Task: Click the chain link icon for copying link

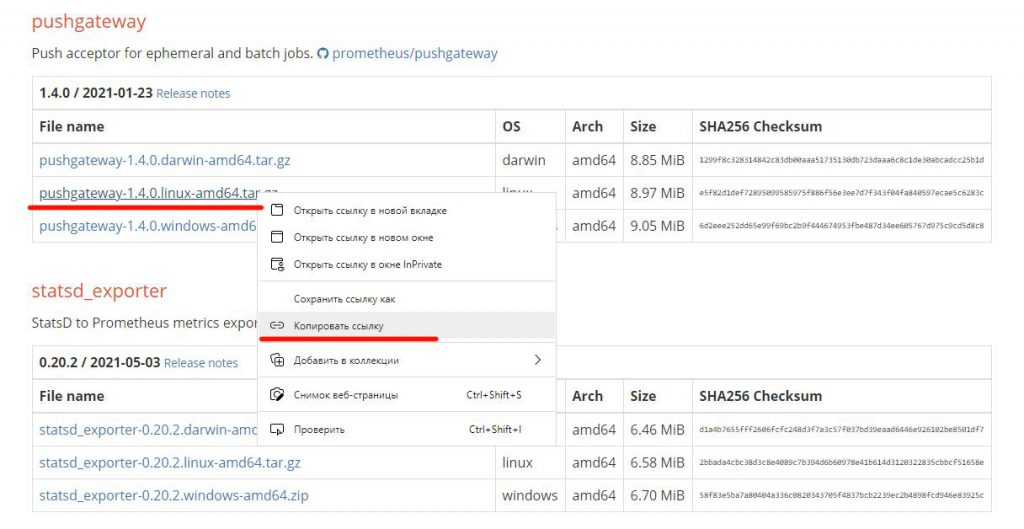Action: [x=277, y=326]
